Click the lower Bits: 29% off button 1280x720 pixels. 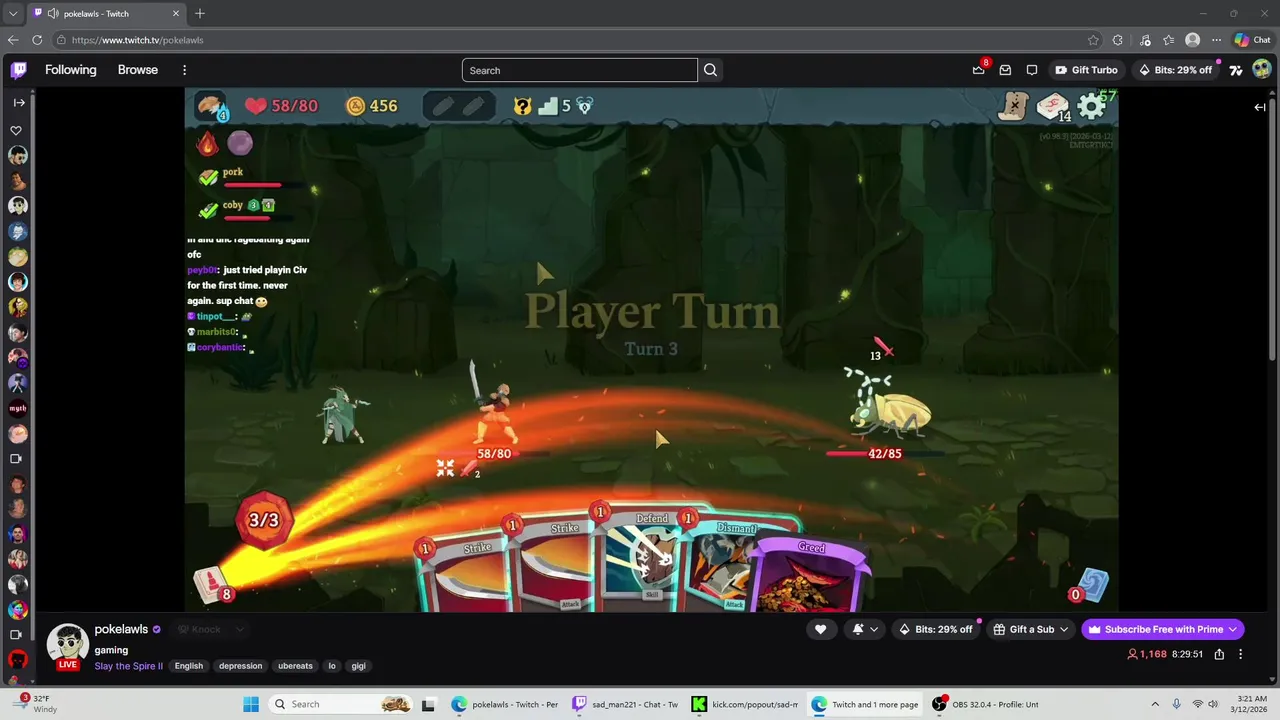[x=936, y=629]
